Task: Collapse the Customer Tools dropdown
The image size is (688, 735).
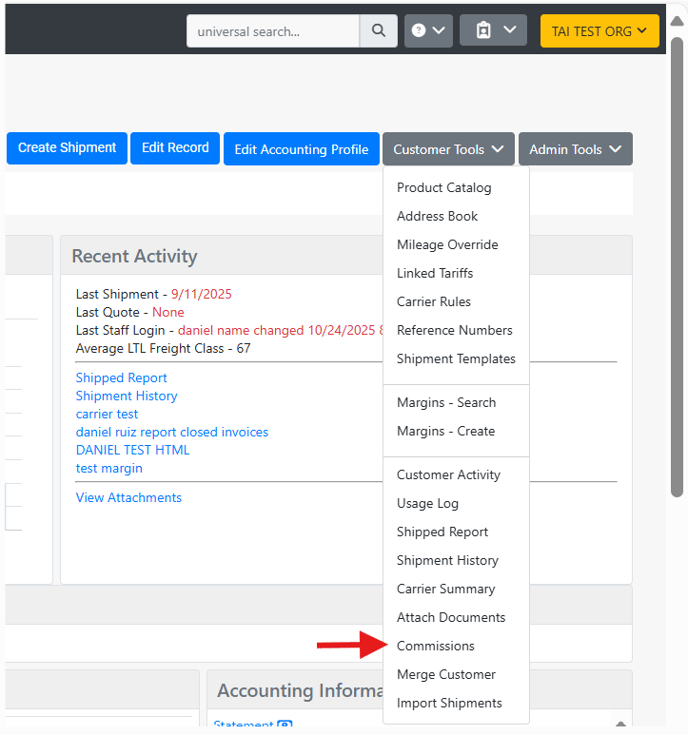Action: pyautogui.click(x=448, y=149)
